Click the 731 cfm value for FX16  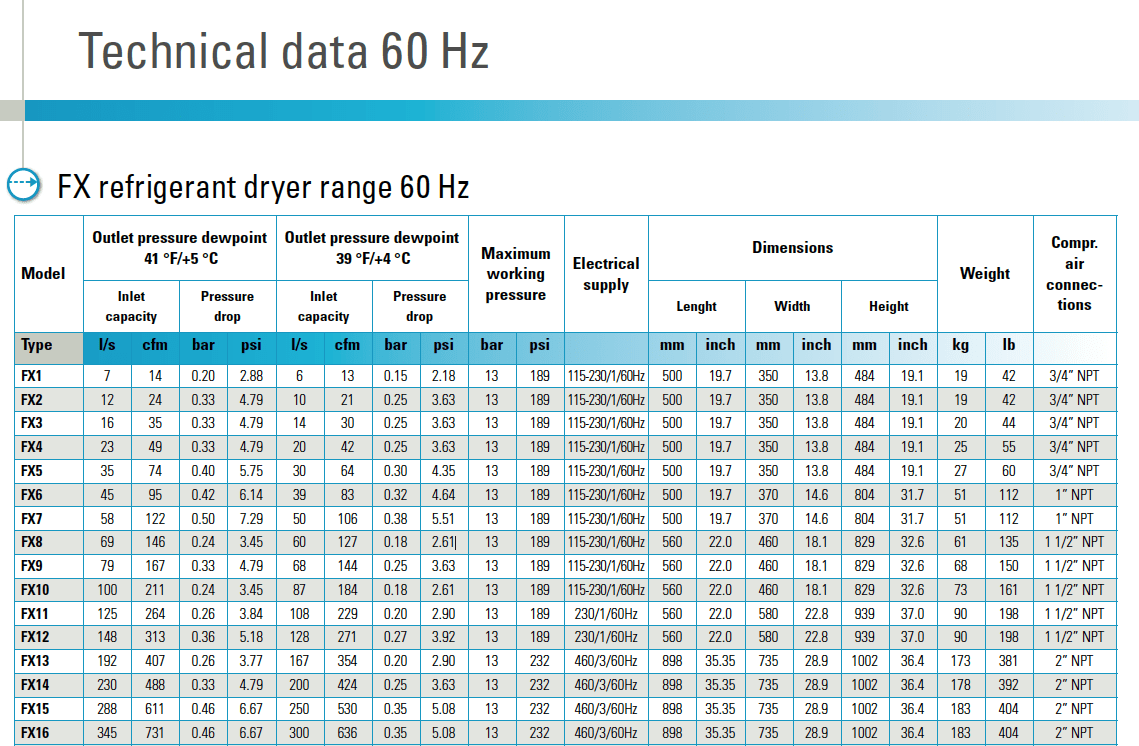(155, 733)
